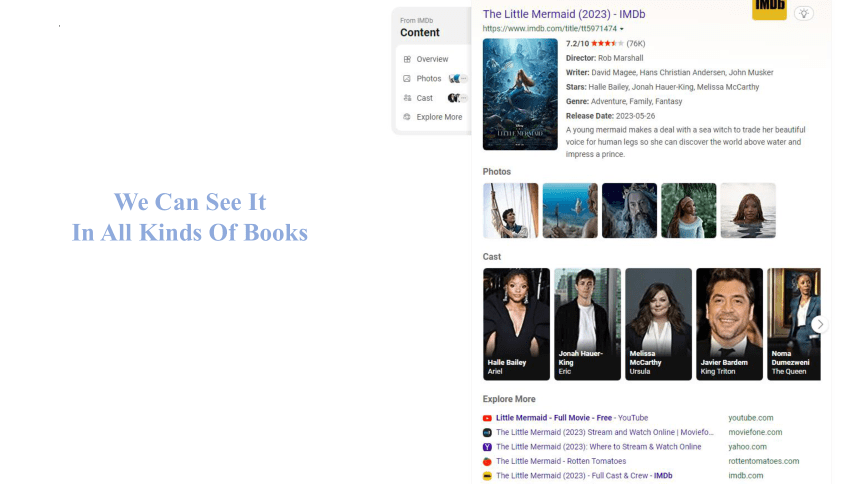Click the (76K) rating count text
Screen dimensions: 860x484
636,43
